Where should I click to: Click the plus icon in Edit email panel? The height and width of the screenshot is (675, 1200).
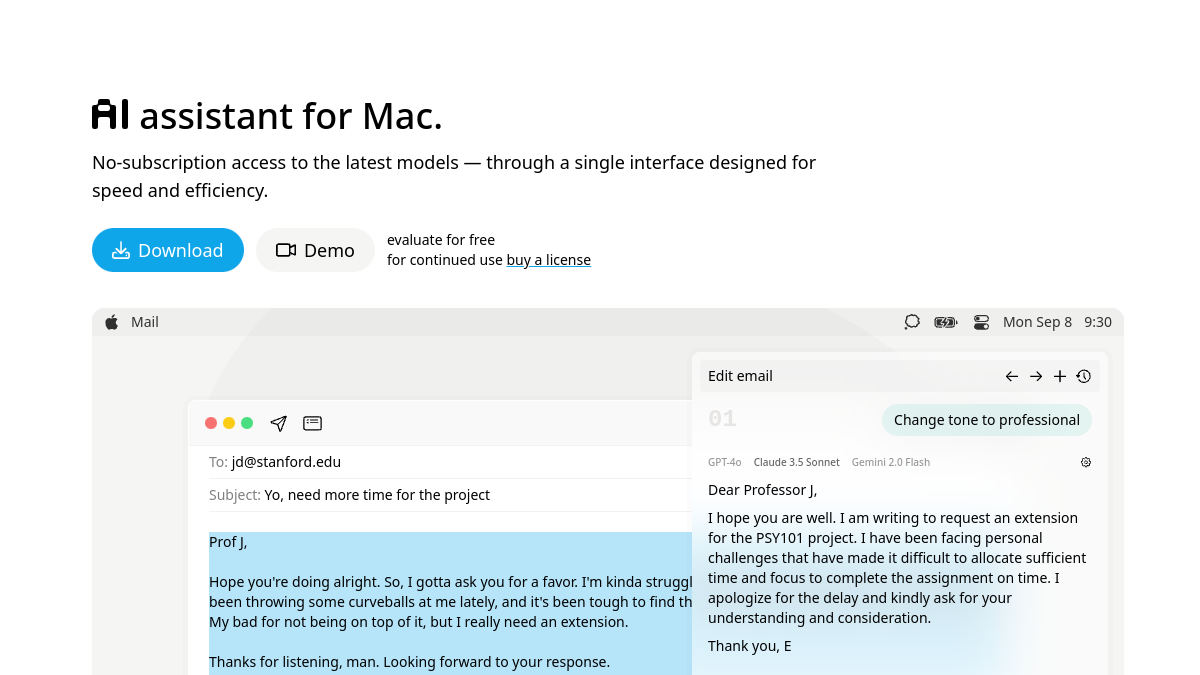click(1060, 376)
